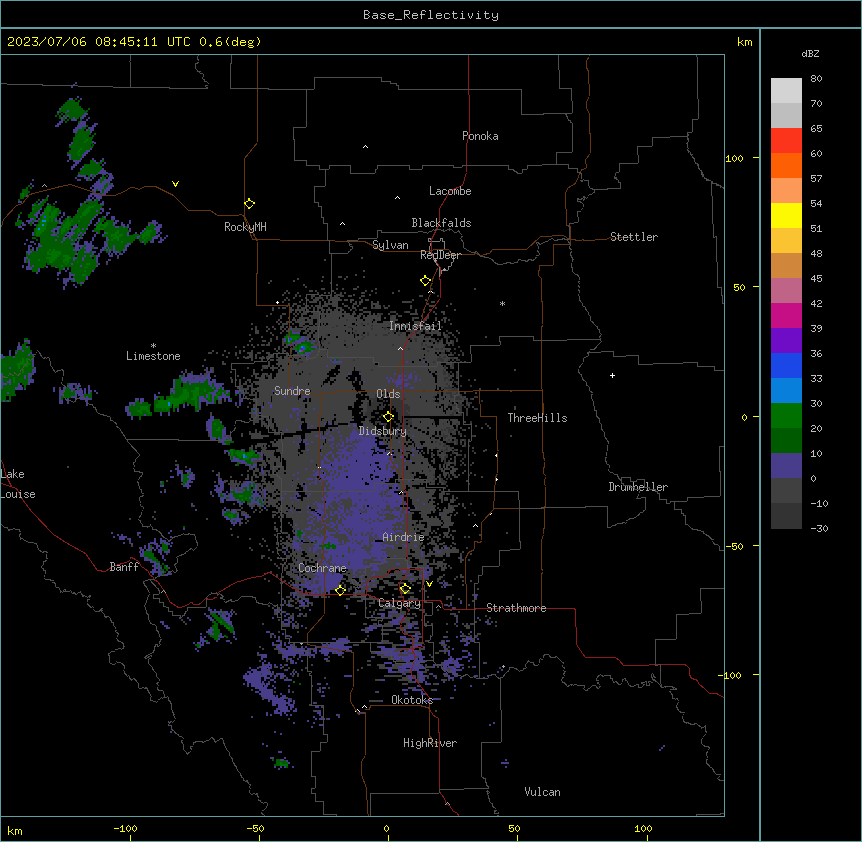Screen dimensions: 862x842
Task: Click the yellow station marker south of RedDeer
Action: [425, 280]
